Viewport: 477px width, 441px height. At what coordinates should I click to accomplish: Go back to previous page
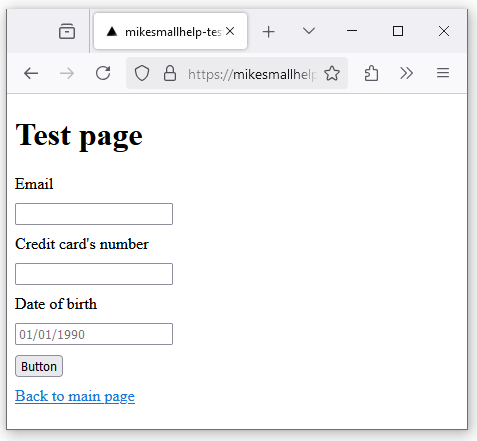31,73
